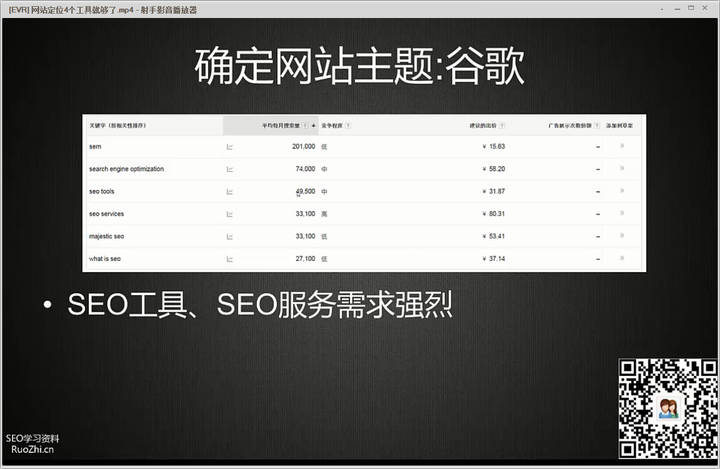The height and width of the screenshot is (469, 720).
Task: Select keyword search engine optimization
Action: click(x=126, y=169)
